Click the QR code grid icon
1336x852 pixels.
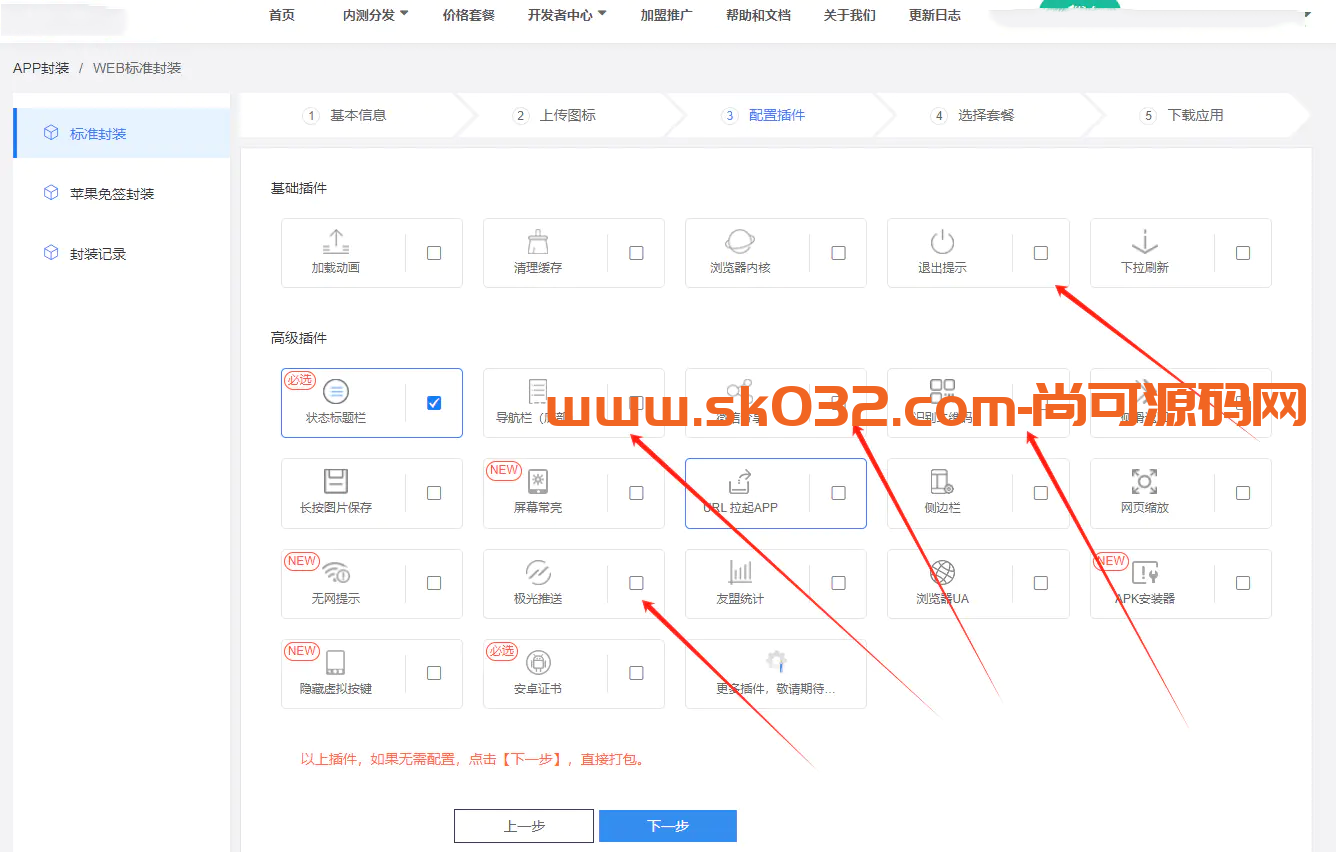coord(942,391)
